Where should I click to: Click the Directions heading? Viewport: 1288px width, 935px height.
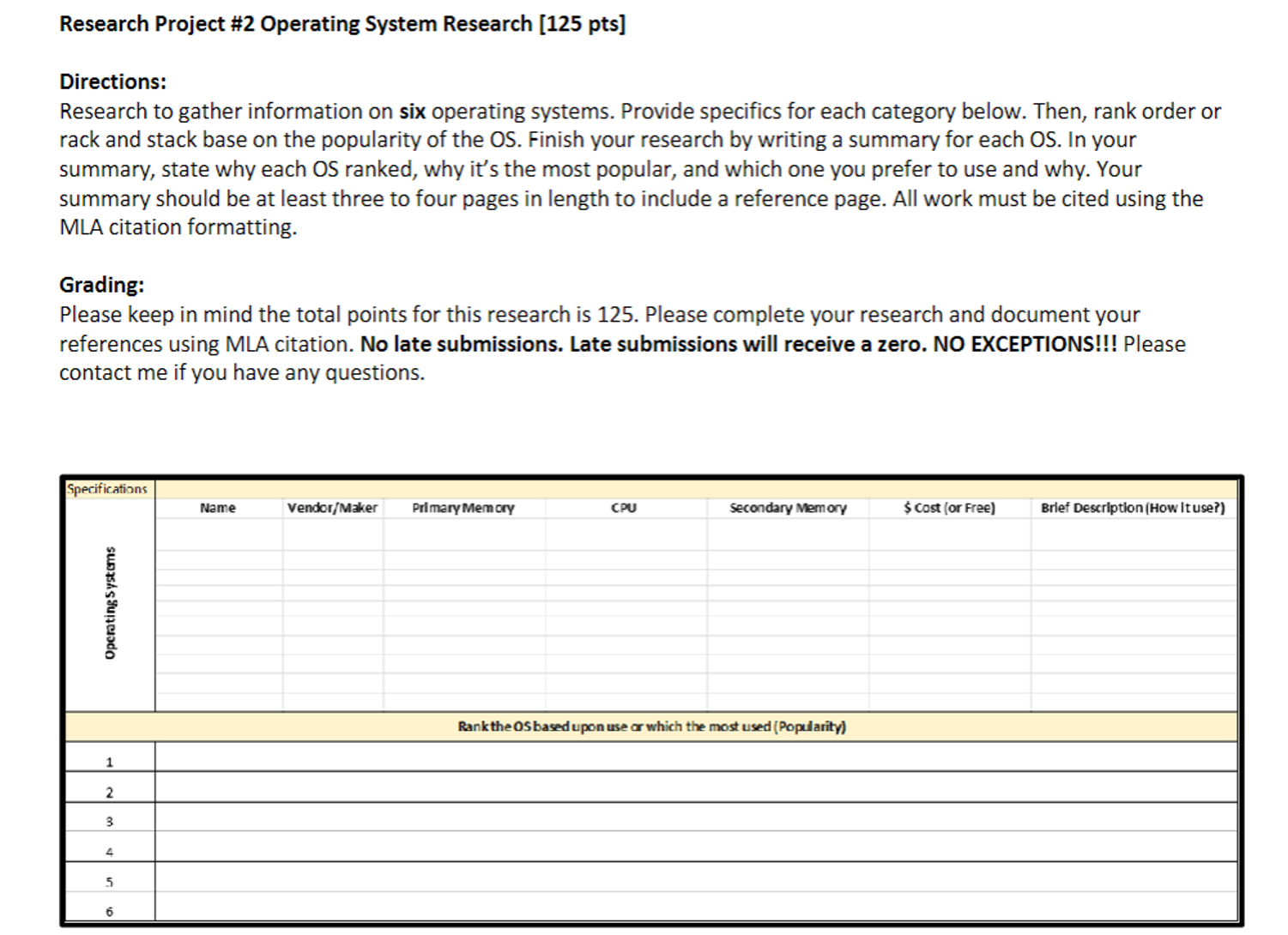click(x=112, y=81)
